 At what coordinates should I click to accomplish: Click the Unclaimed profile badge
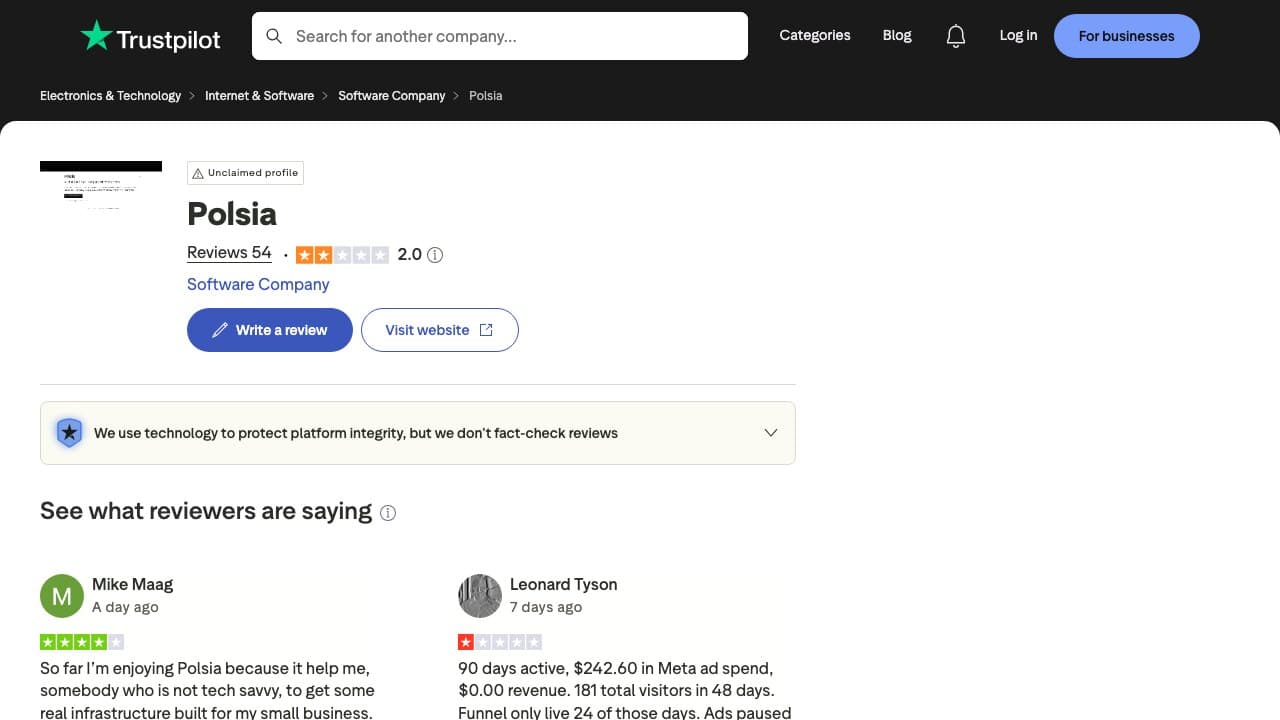pyautogui.click(x=245, y=173)
